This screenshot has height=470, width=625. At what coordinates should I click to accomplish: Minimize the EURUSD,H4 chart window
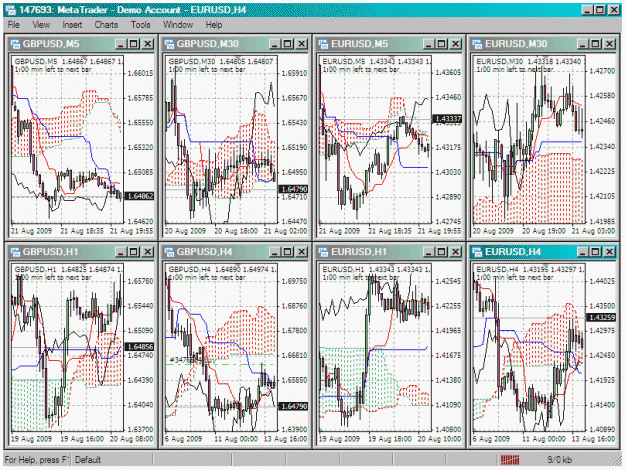tap(583, 252)
